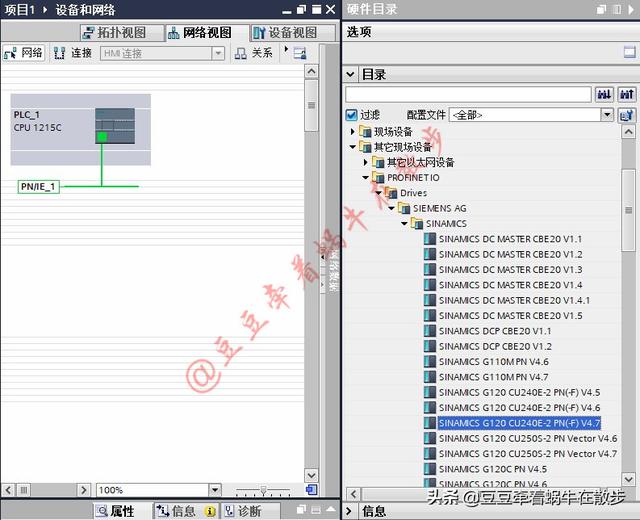Switch to the 设备视图 tab
The image size is (640, 520).
point(292,33)
